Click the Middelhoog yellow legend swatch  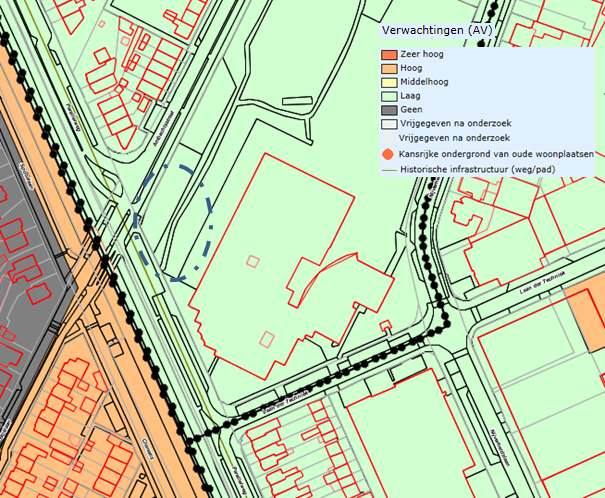tap(388, 83)
